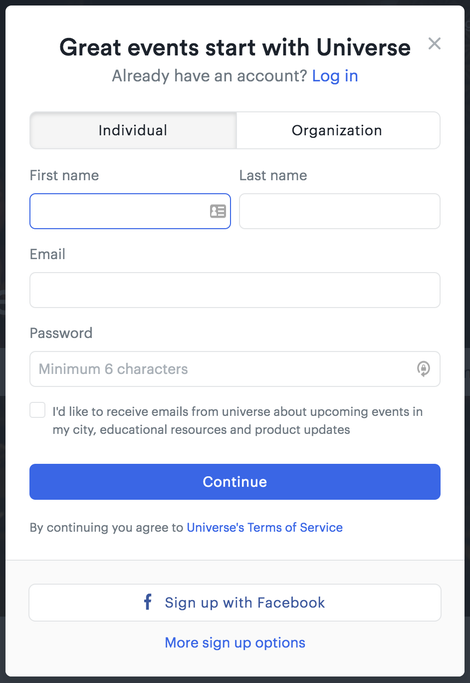Close the Universe sign-up dialog

coord(434,44)
